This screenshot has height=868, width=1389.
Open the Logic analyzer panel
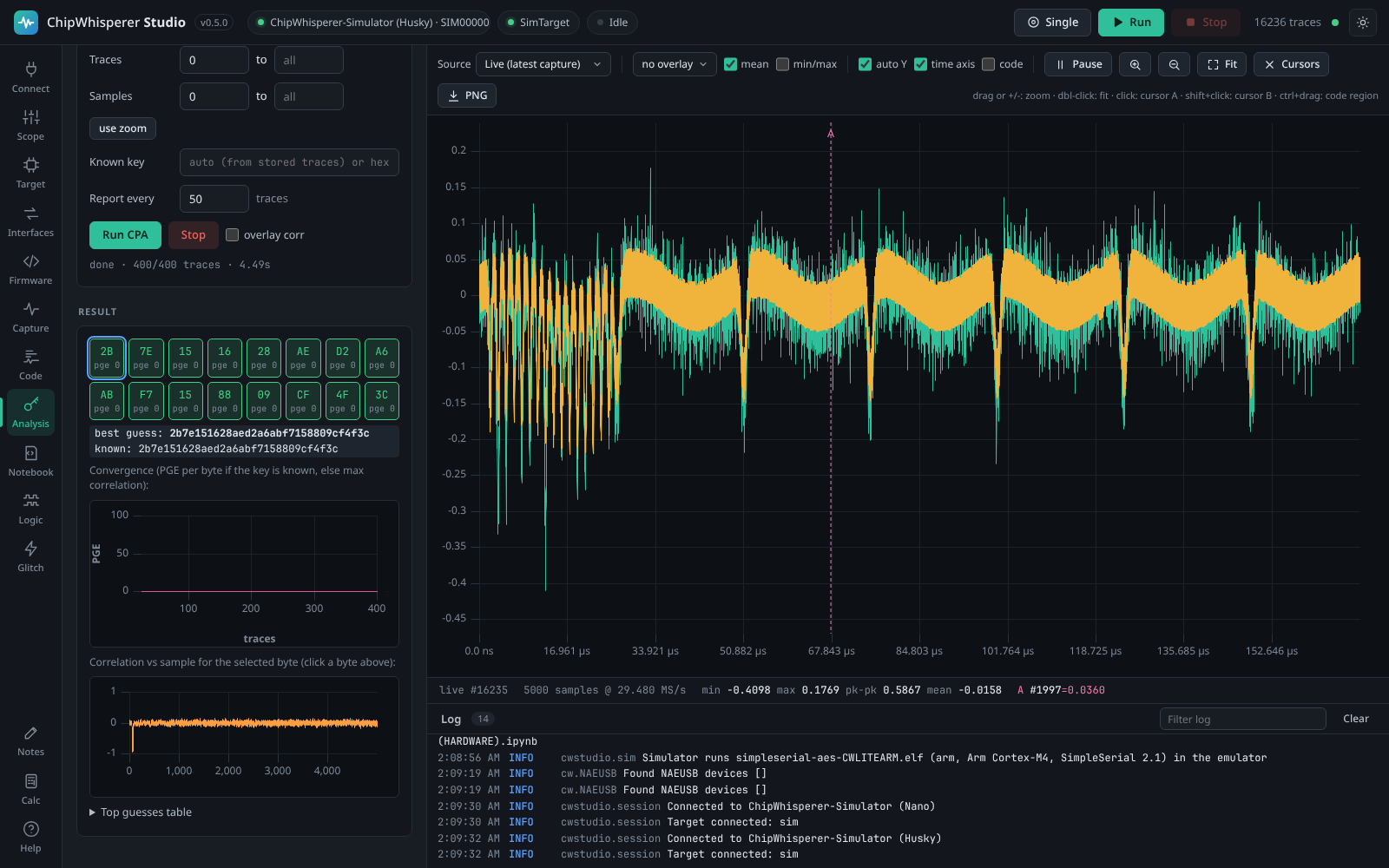30,509
